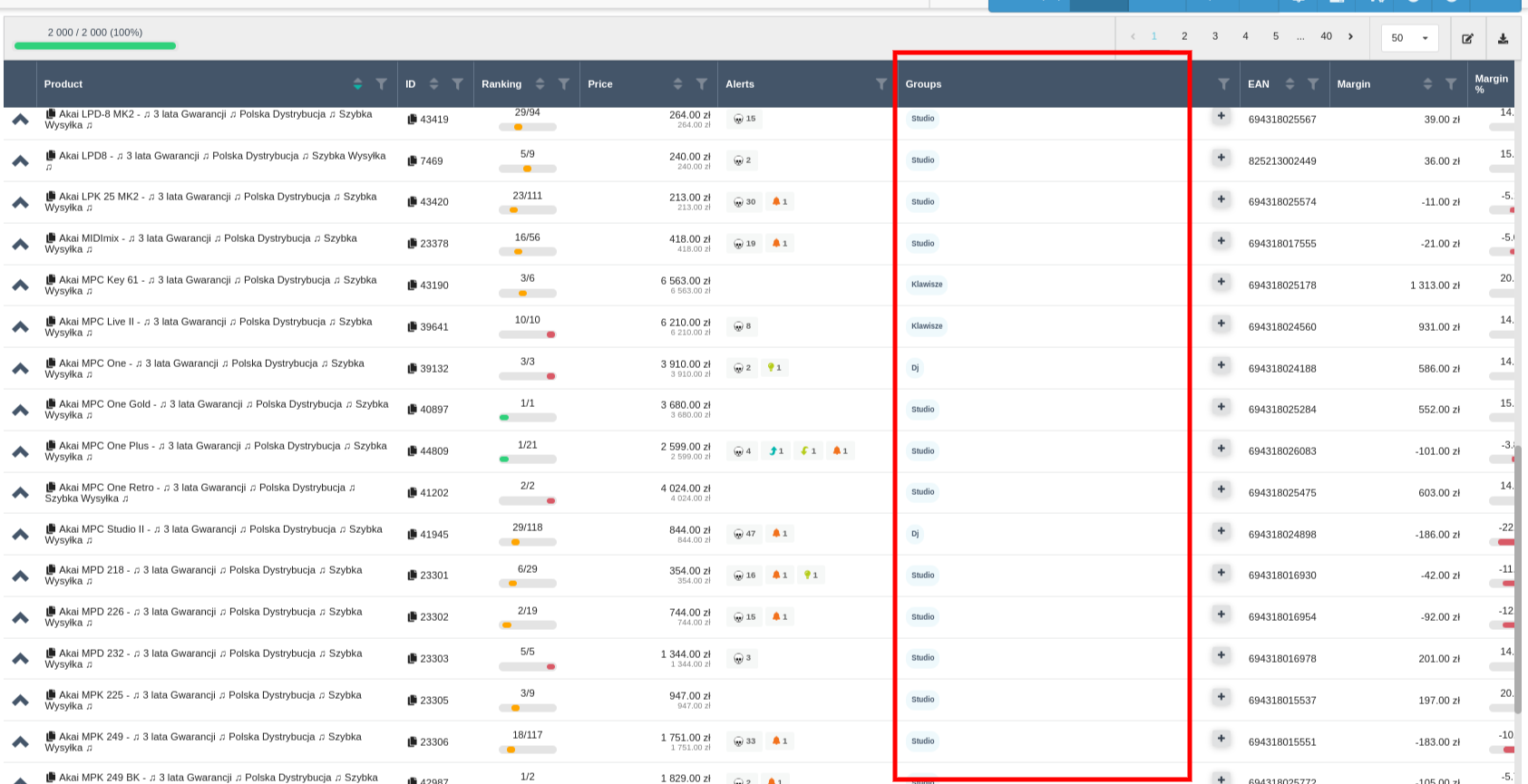The height and width of the screenshot is (784, 1528).
Task: Add group with plus button for EAN 825213002449
Action: [x=1221, y=158]
